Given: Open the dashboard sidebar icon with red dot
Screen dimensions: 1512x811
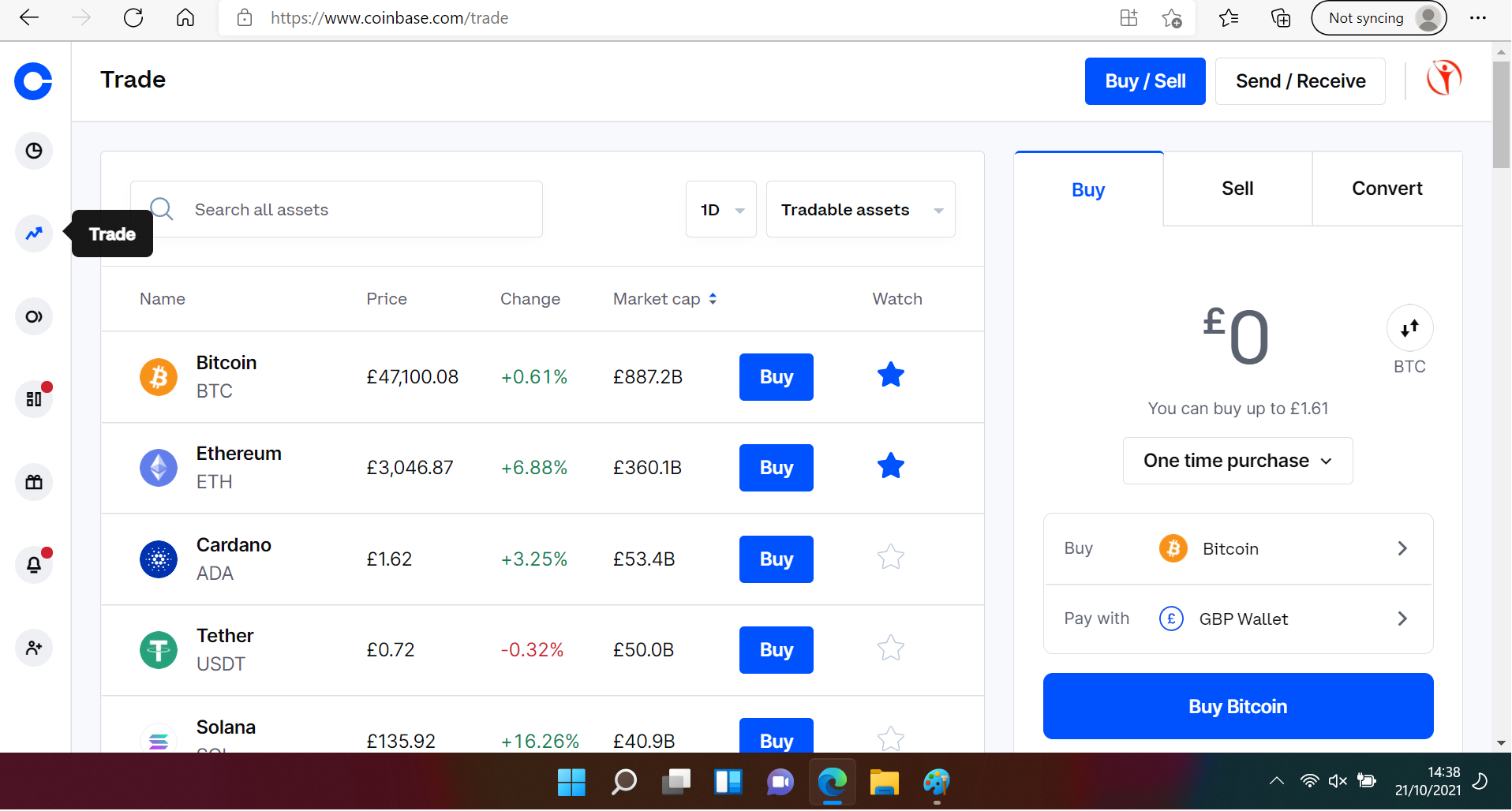Looking at the screenshot, I should click(x=34, y=399).
